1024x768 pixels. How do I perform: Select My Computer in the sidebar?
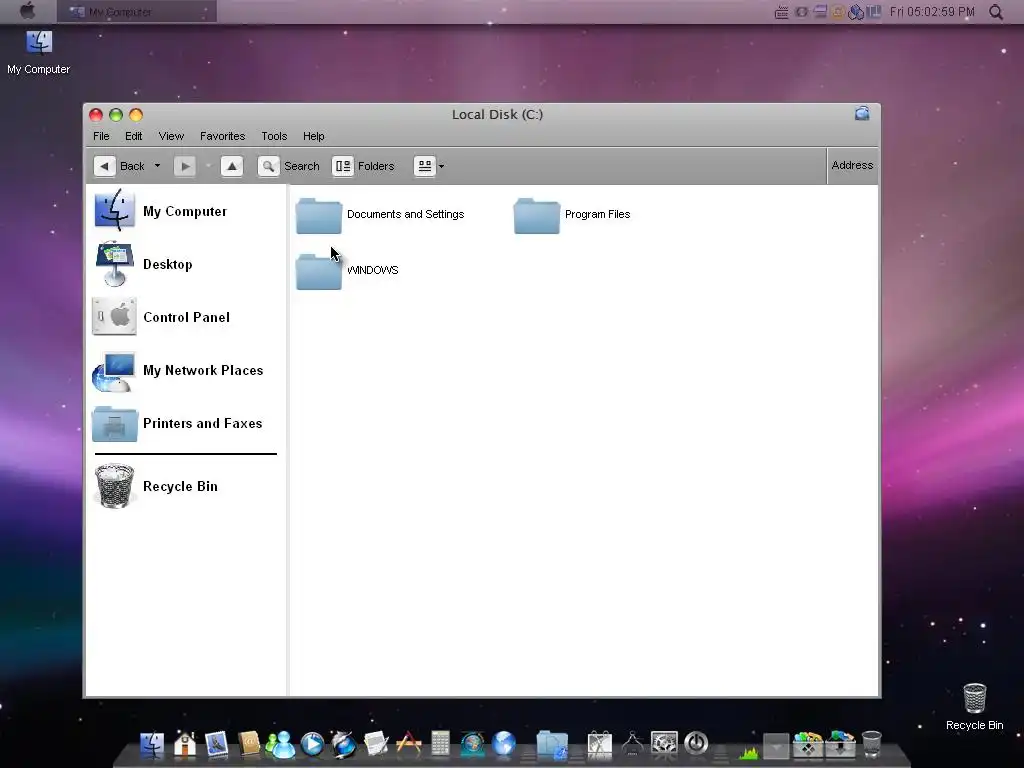[185, 212]
